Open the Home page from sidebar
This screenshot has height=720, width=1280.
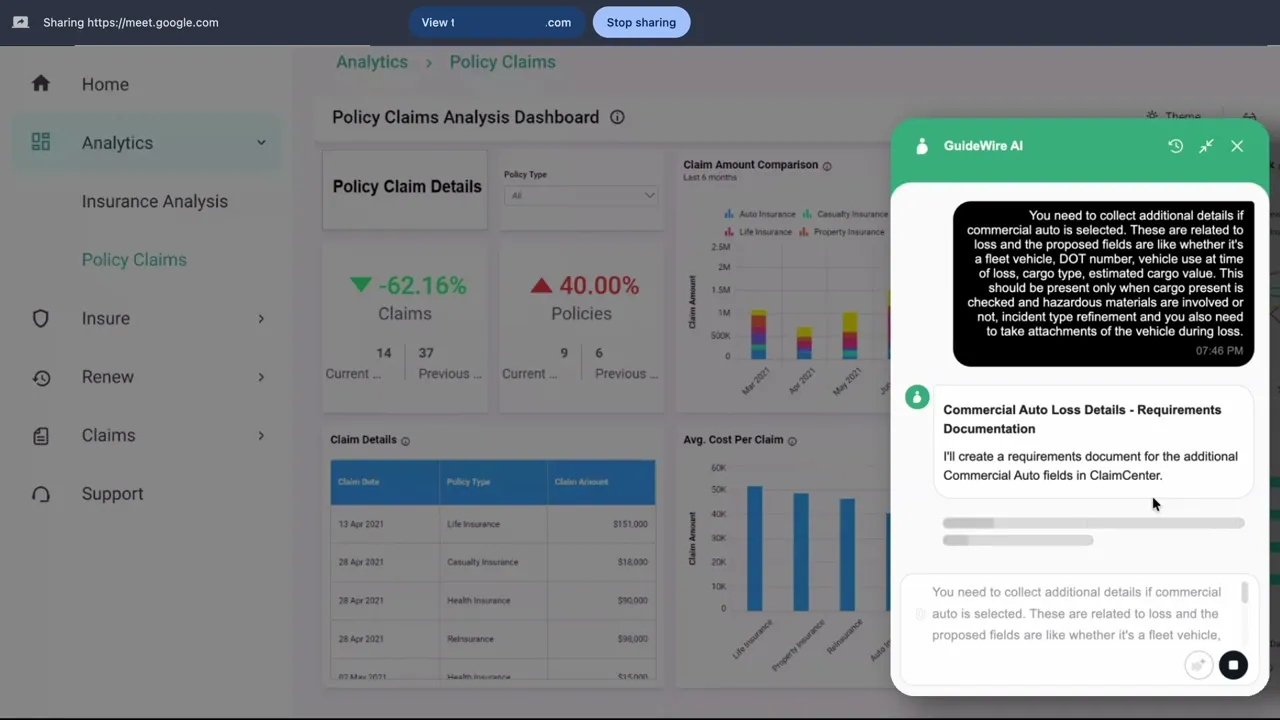(x=105, y=84)
